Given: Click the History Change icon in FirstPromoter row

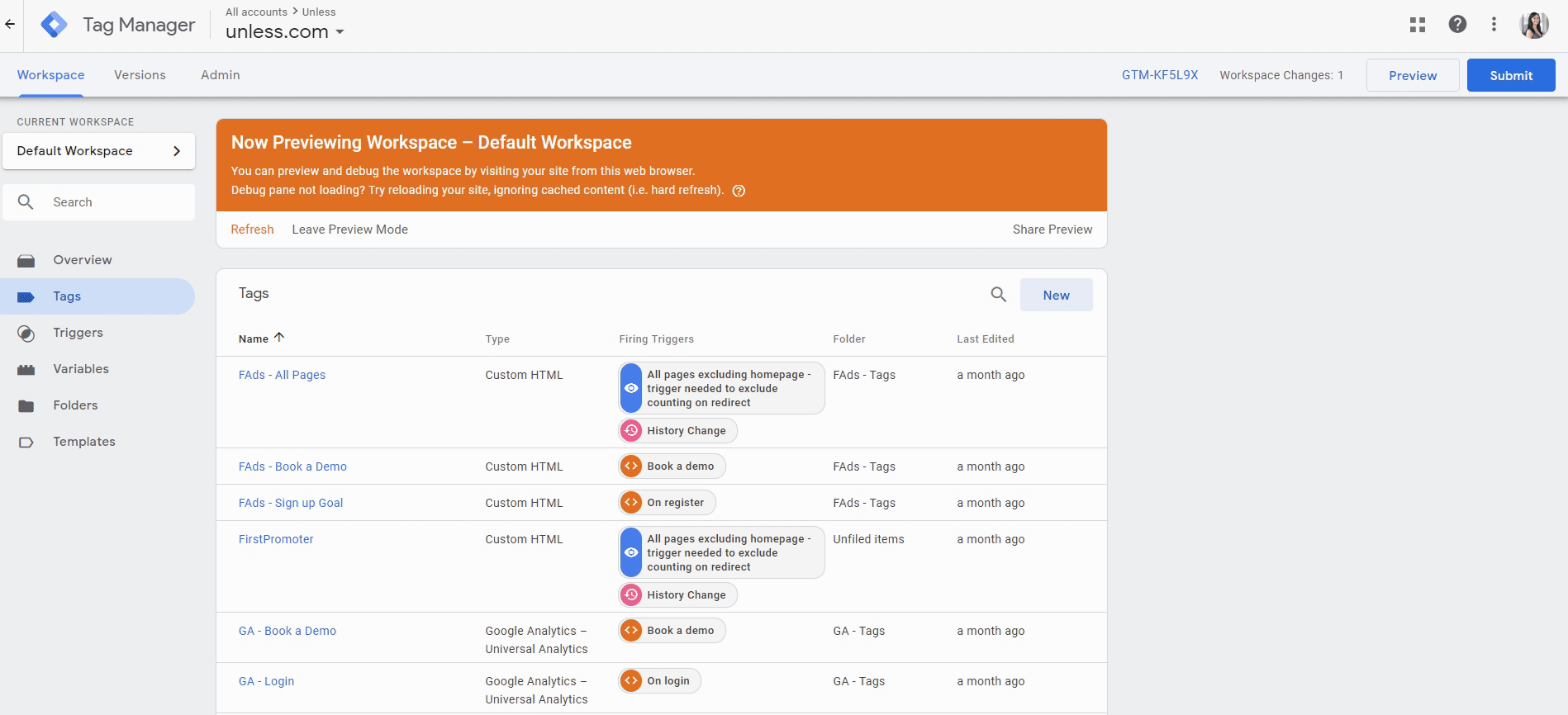Looking at the screenshot, I should point(631,594).
